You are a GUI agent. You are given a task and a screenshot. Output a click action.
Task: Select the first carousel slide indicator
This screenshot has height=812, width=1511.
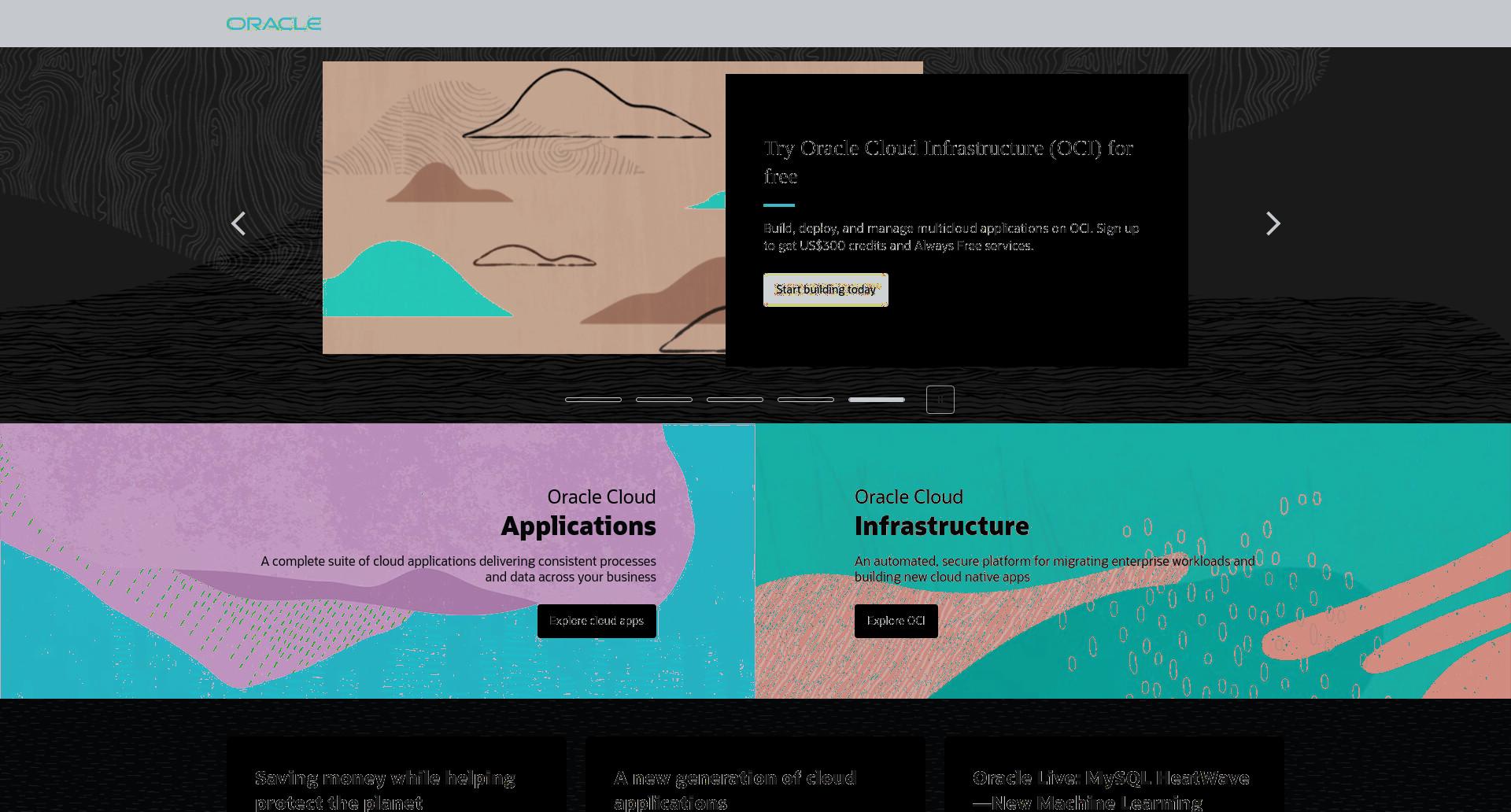coord(593,400)
